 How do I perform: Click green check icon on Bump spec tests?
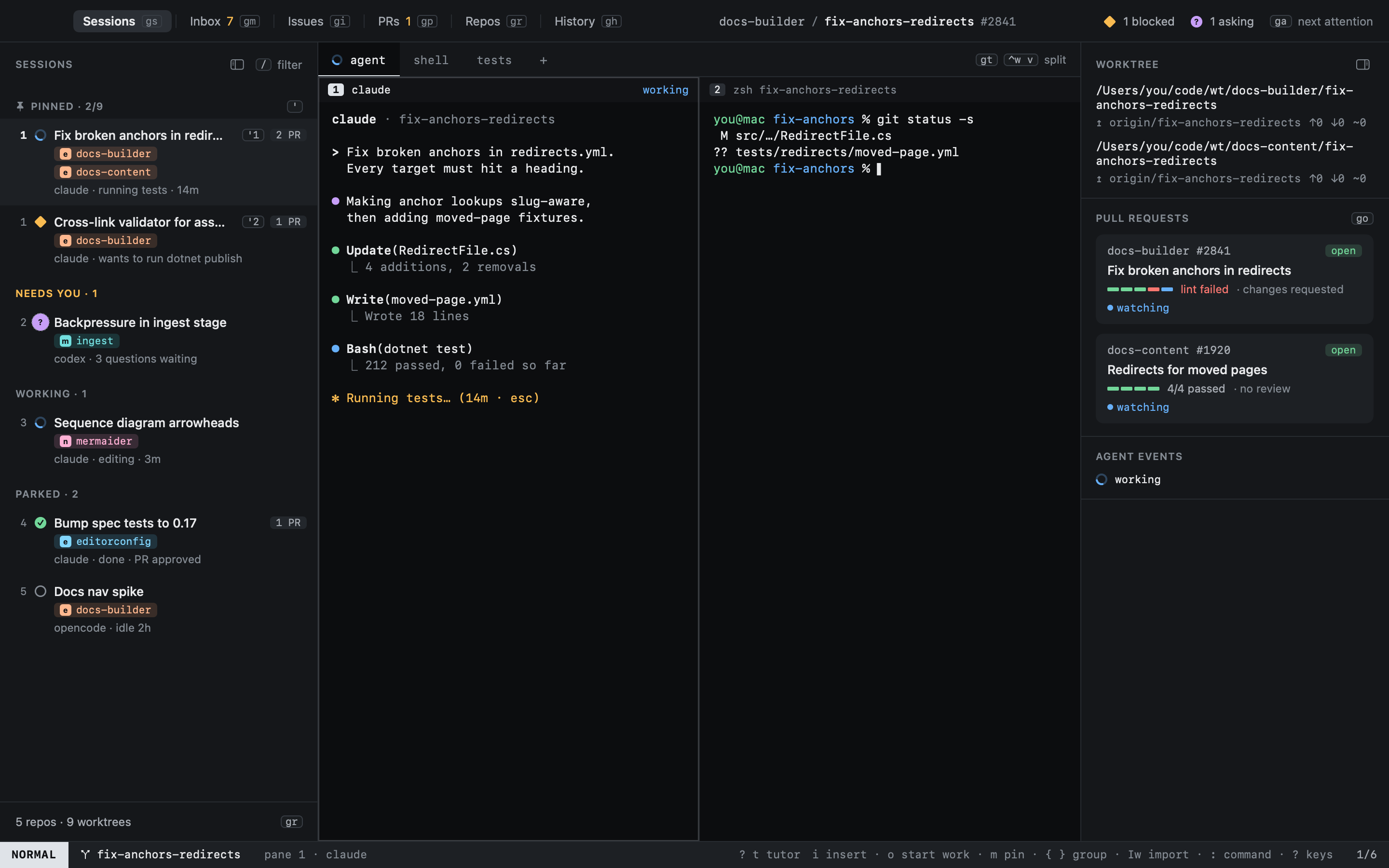coord(40,523)
